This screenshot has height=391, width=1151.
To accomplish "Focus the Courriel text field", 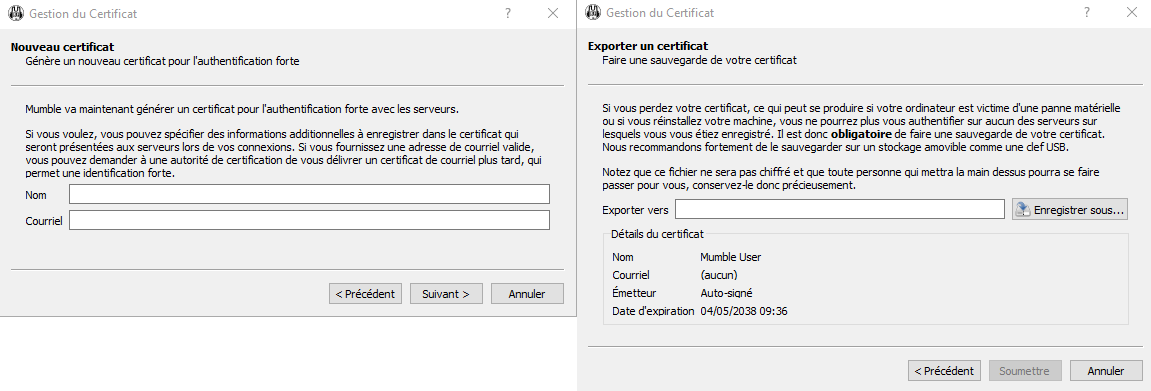I will tap(309, 220).
